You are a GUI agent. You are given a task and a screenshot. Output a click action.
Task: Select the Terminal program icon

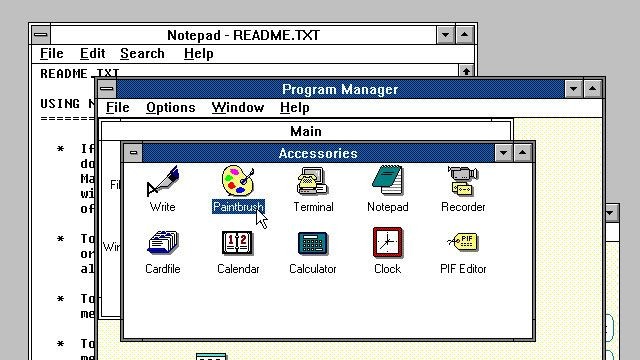tap(313, 180)
